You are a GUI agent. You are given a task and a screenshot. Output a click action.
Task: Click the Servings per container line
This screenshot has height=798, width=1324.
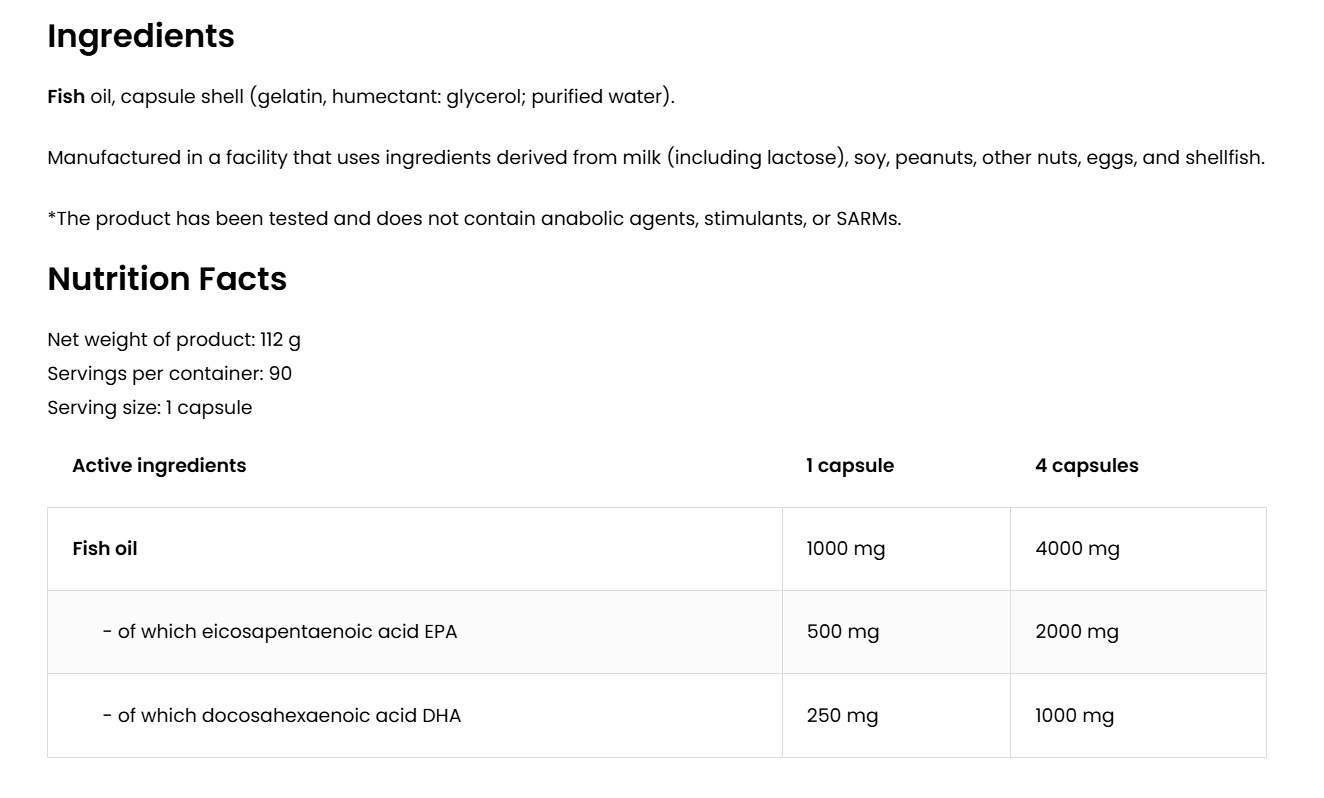point(170,374)
